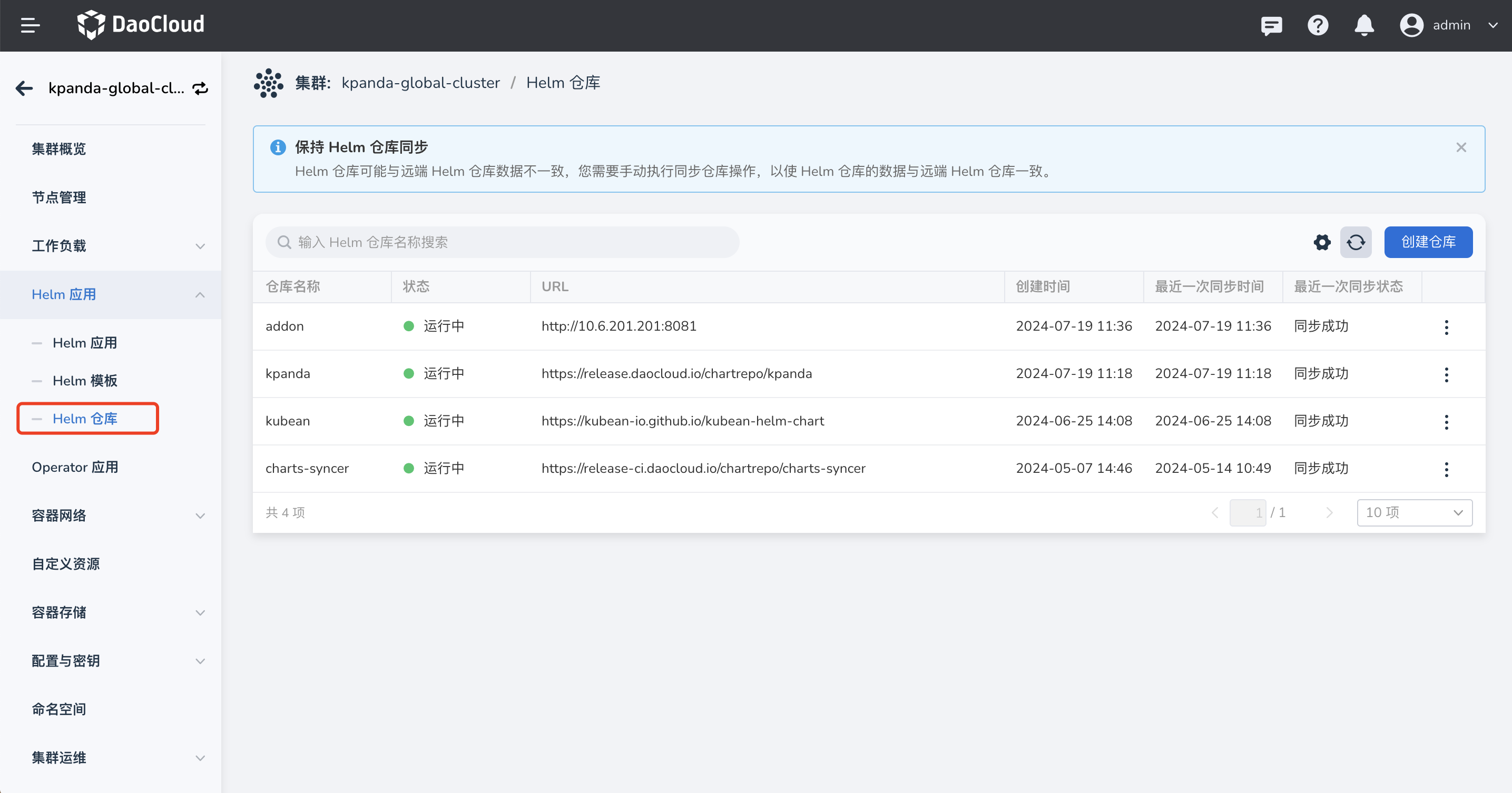Open more actions for addon row

pyautogui.click(x=1446, y=328)
